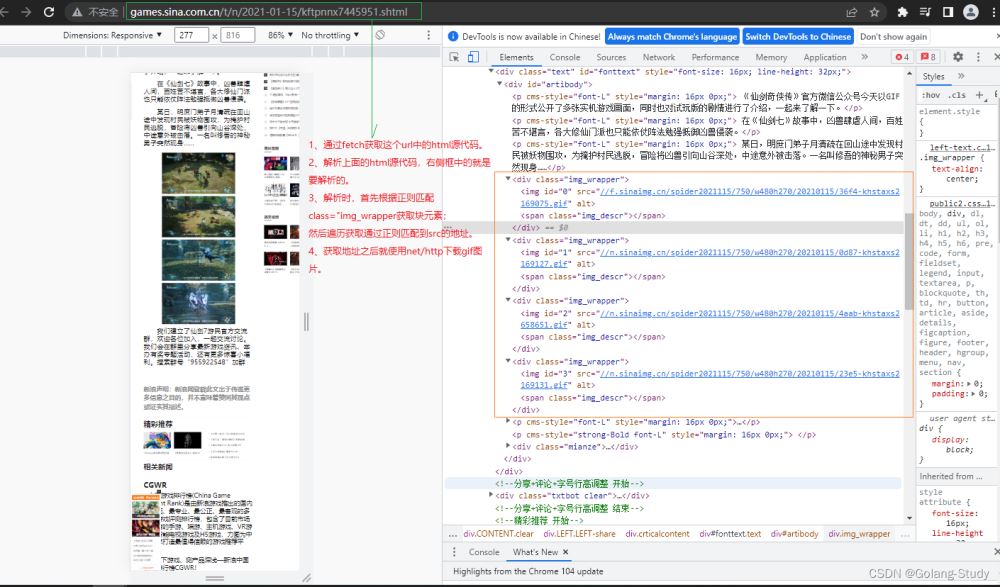Click the share page icon in address bar
Image resolution: width=1000 pixels, height=587 pixels.
(x=850, y=12)
